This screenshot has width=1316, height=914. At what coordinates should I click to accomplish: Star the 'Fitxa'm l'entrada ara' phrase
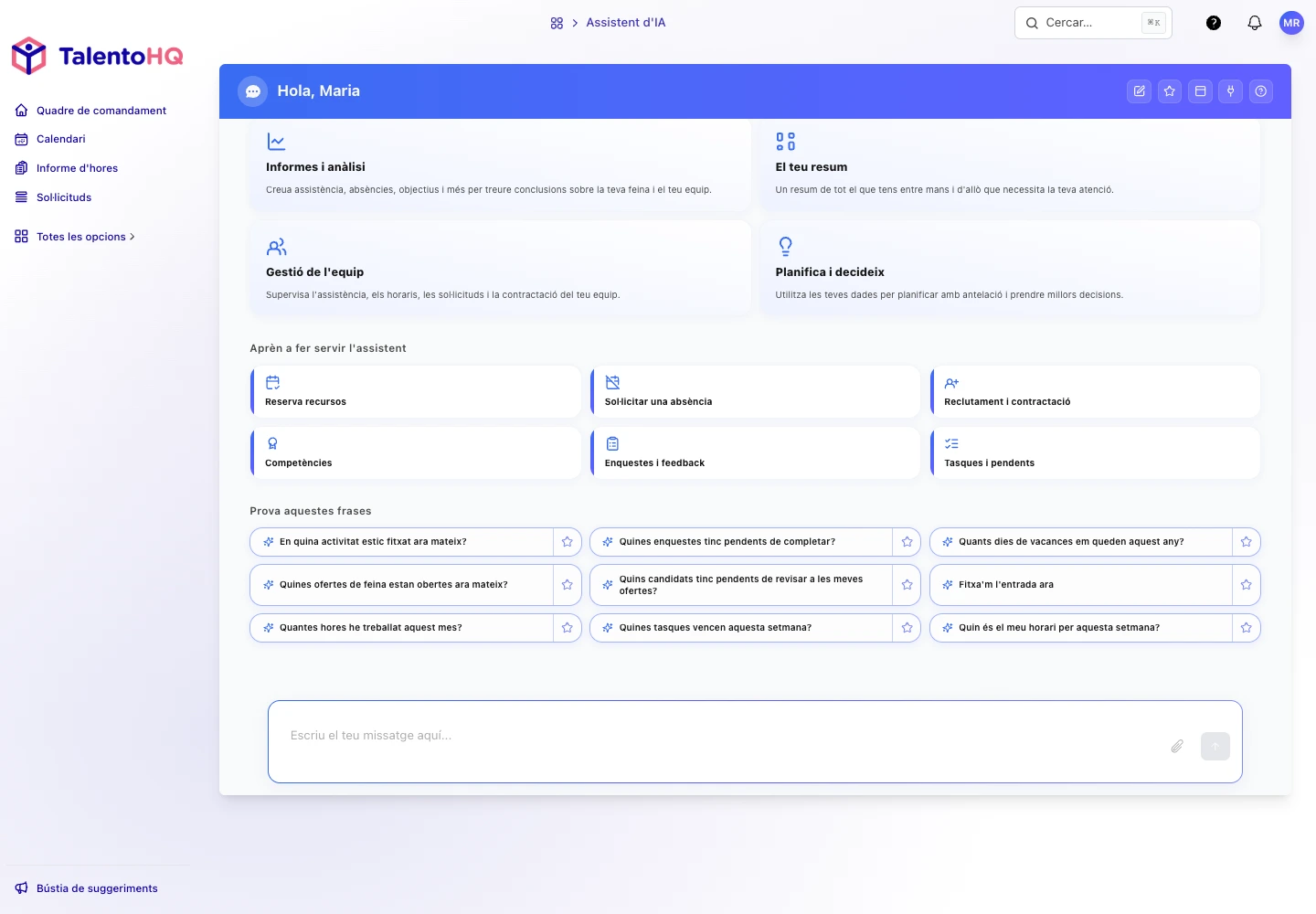pyautogui.click(x=1246, y=585)
